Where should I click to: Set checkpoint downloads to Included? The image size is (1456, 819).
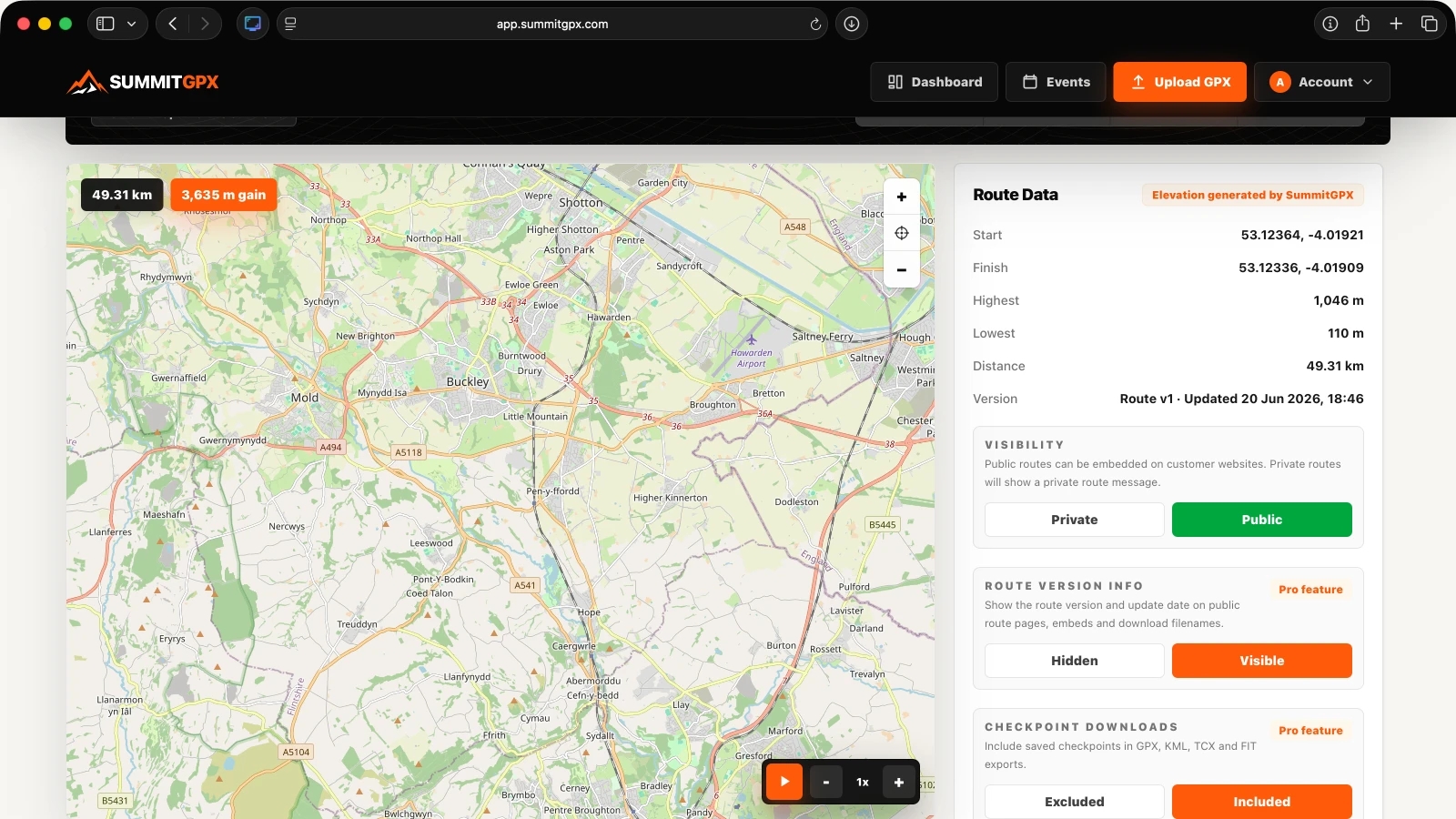pyautogui.click(x=1262, y=802)
